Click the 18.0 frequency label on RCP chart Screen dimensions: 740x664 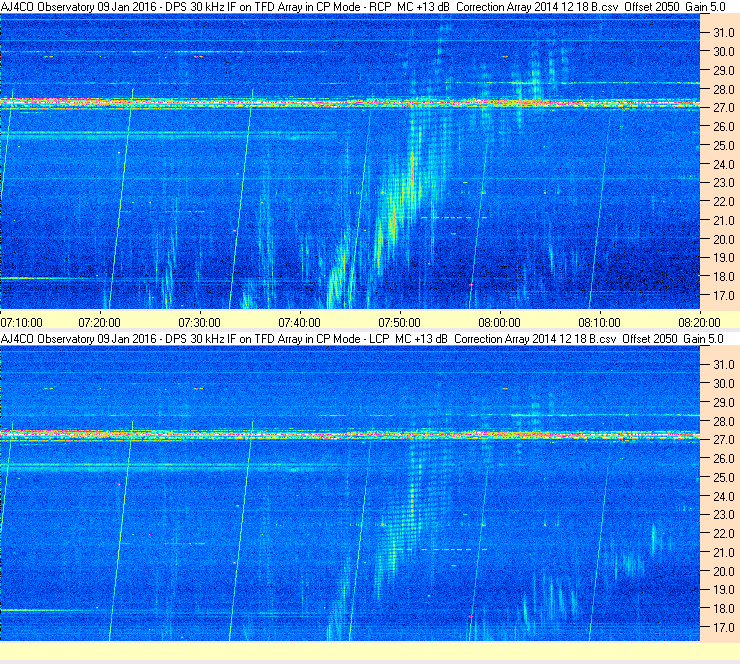point(724,277)
